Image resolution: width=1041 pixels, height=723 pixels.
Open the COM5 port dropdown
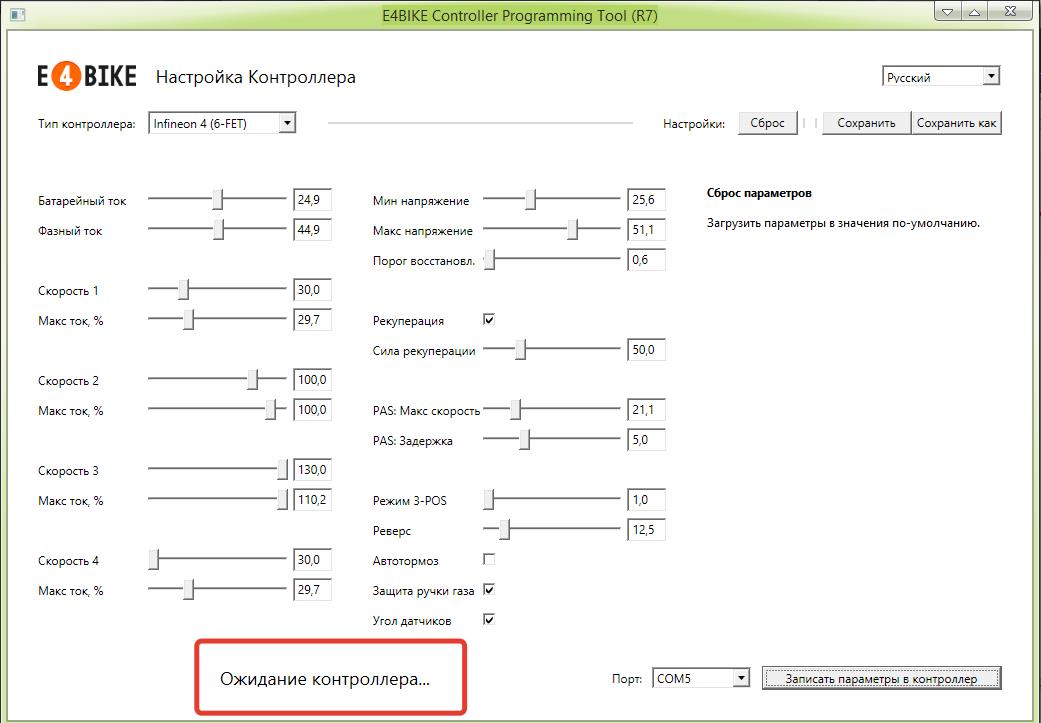(x=701, y=679)
